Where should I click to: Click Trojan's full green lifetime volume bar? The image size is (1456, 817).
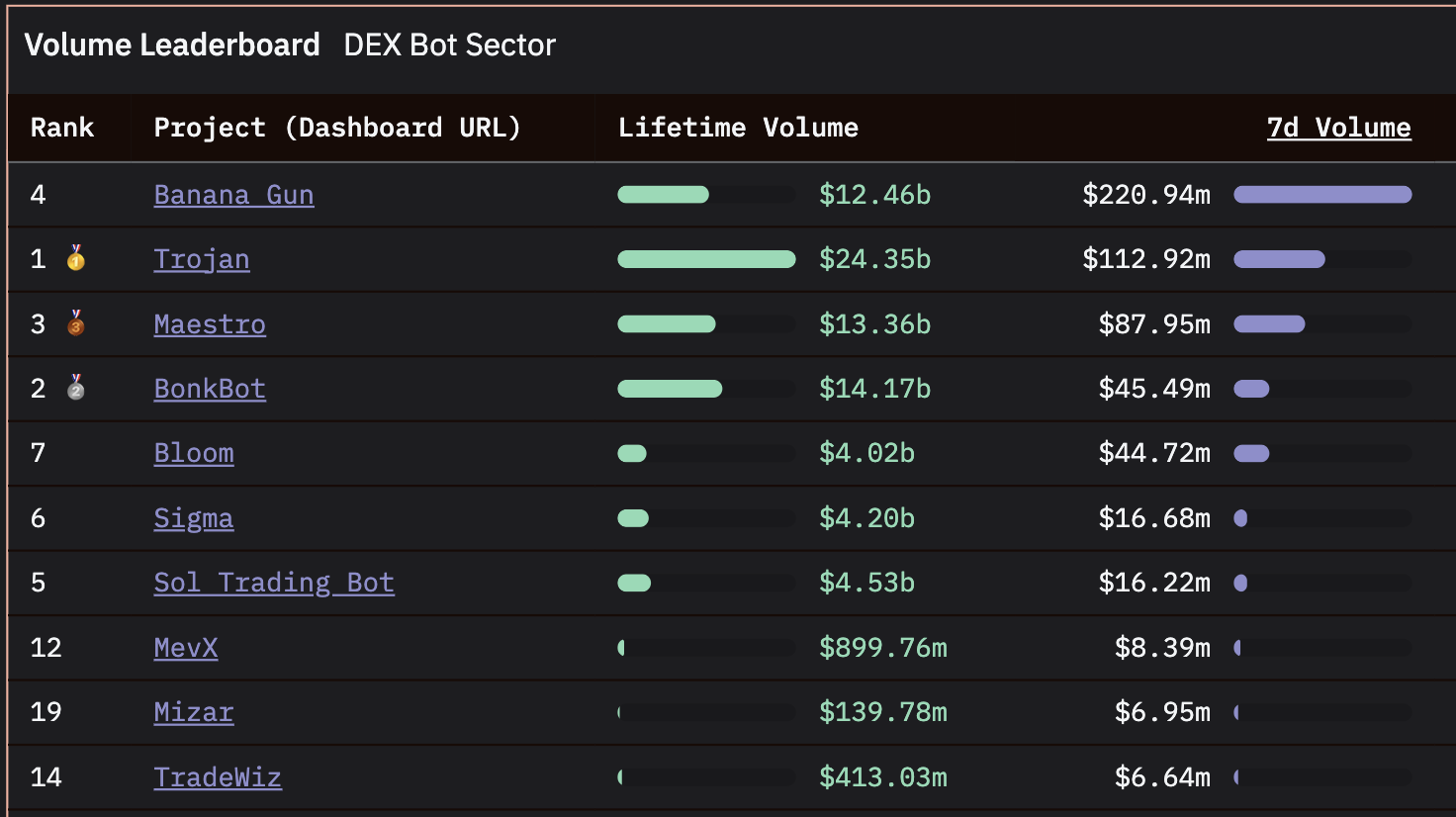pos(706,259)
